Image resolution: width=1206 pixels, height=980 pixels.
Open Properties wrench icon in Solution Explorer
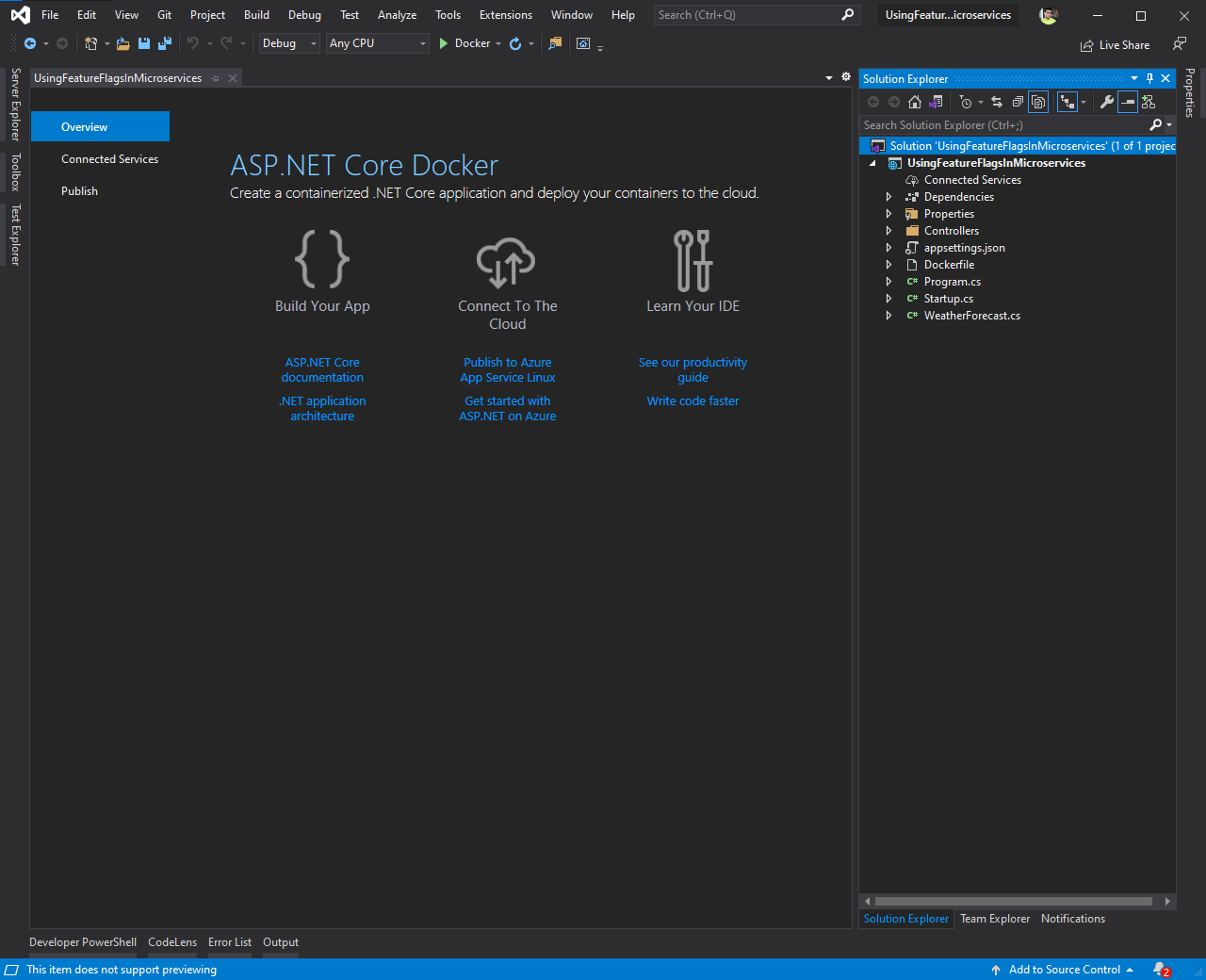tap(1107, 102)
